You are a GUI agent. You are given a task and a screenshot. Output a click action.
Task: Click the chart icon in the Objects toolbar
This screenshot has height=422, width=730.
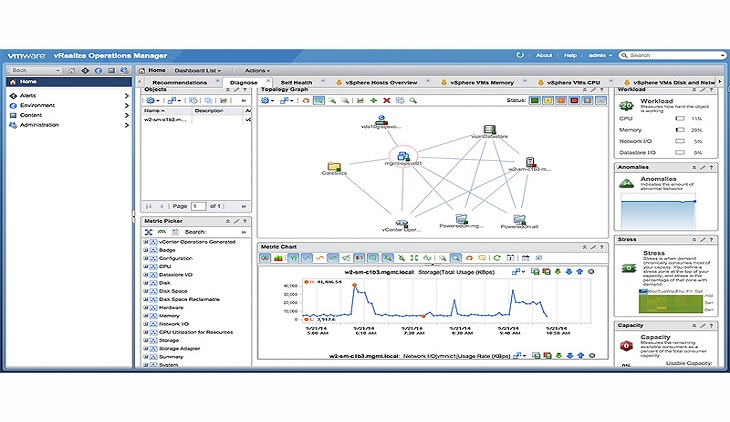224,101
